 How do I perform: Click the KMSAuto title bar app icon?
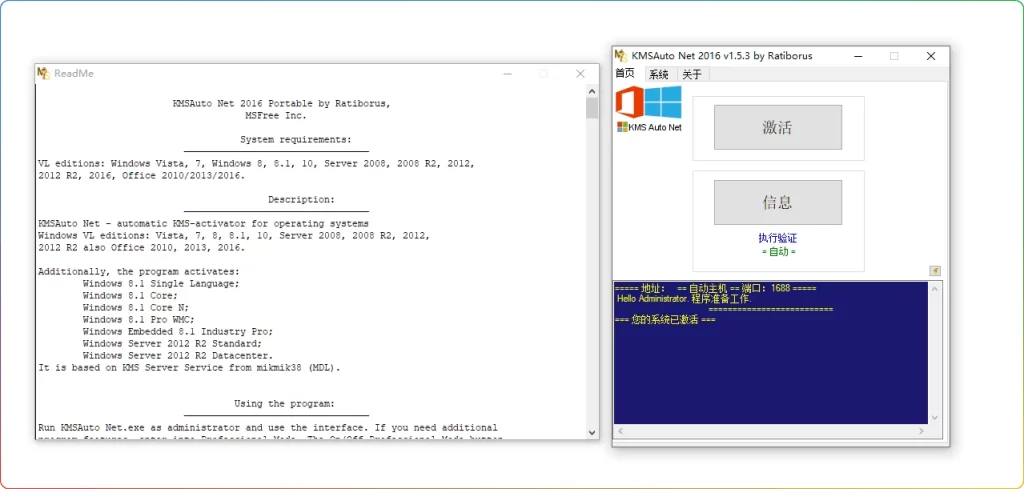click(621, 56)
